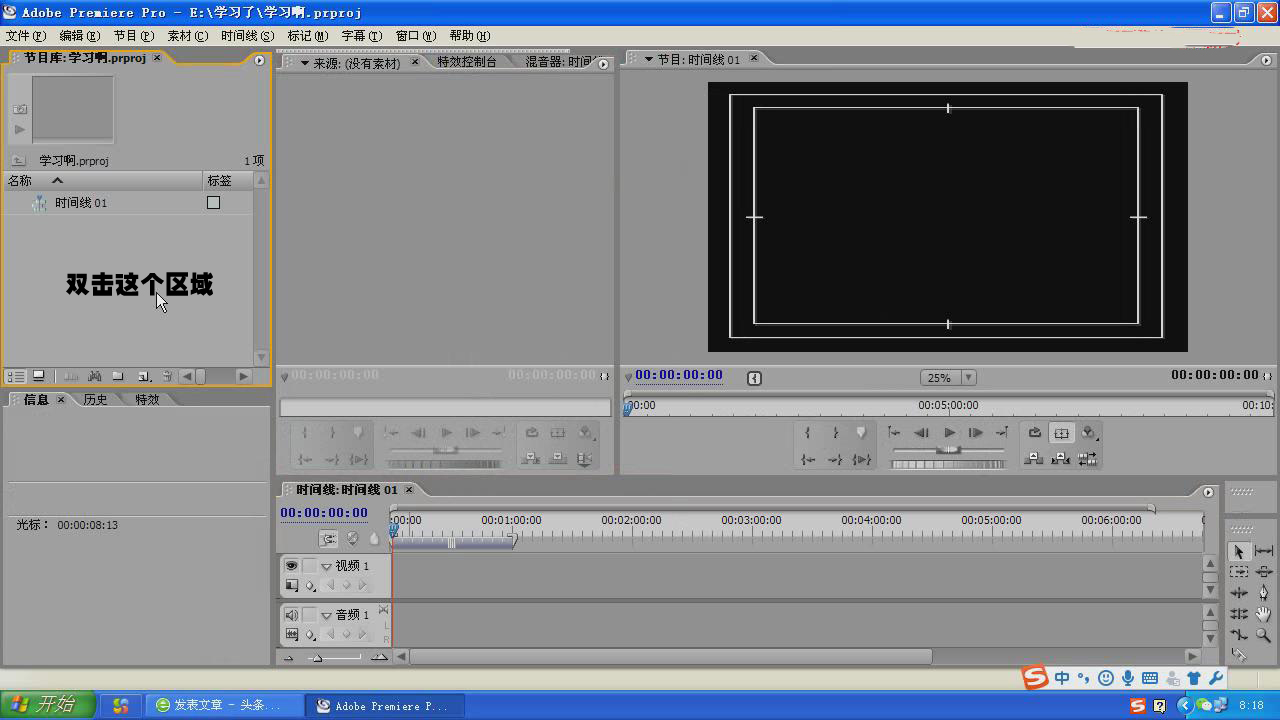Image resolution: width=1280 pixels, height=720 pixels.
Task: Collapse the 音频 1 track triangle
Action: (326, 615)
